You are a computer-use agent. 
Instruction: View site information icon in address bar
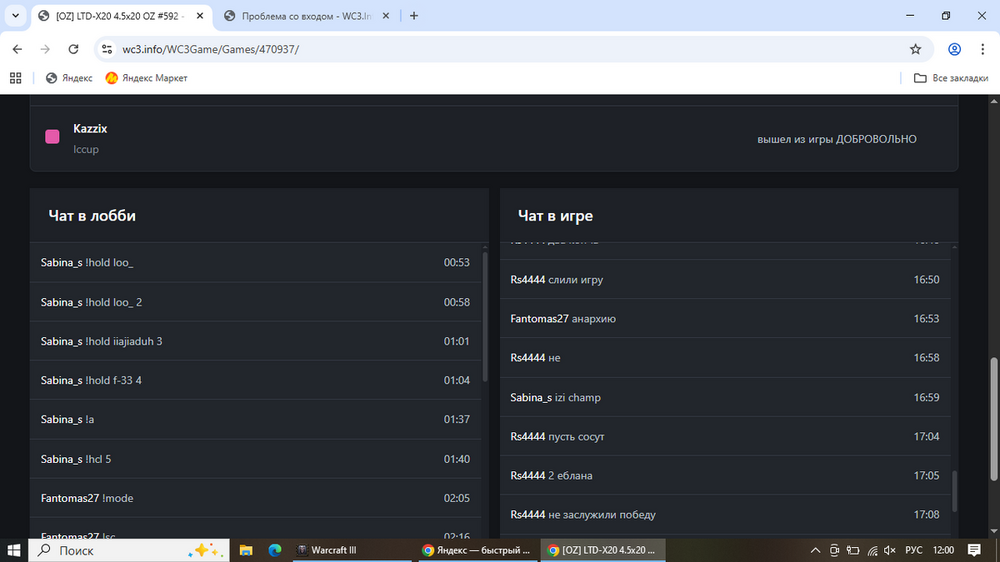click(x=107, y=49)
